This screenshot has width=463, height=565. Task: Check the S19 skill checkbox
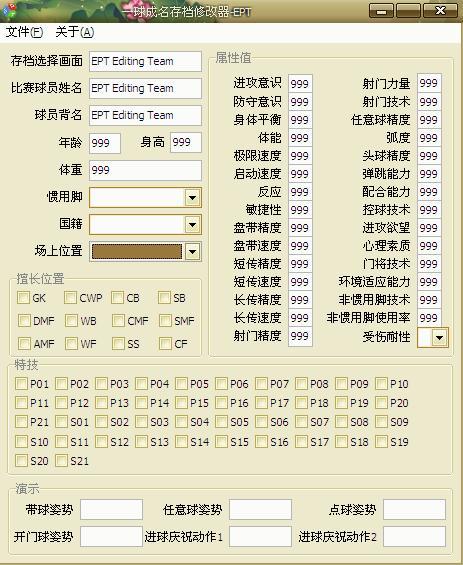point(382,441)
